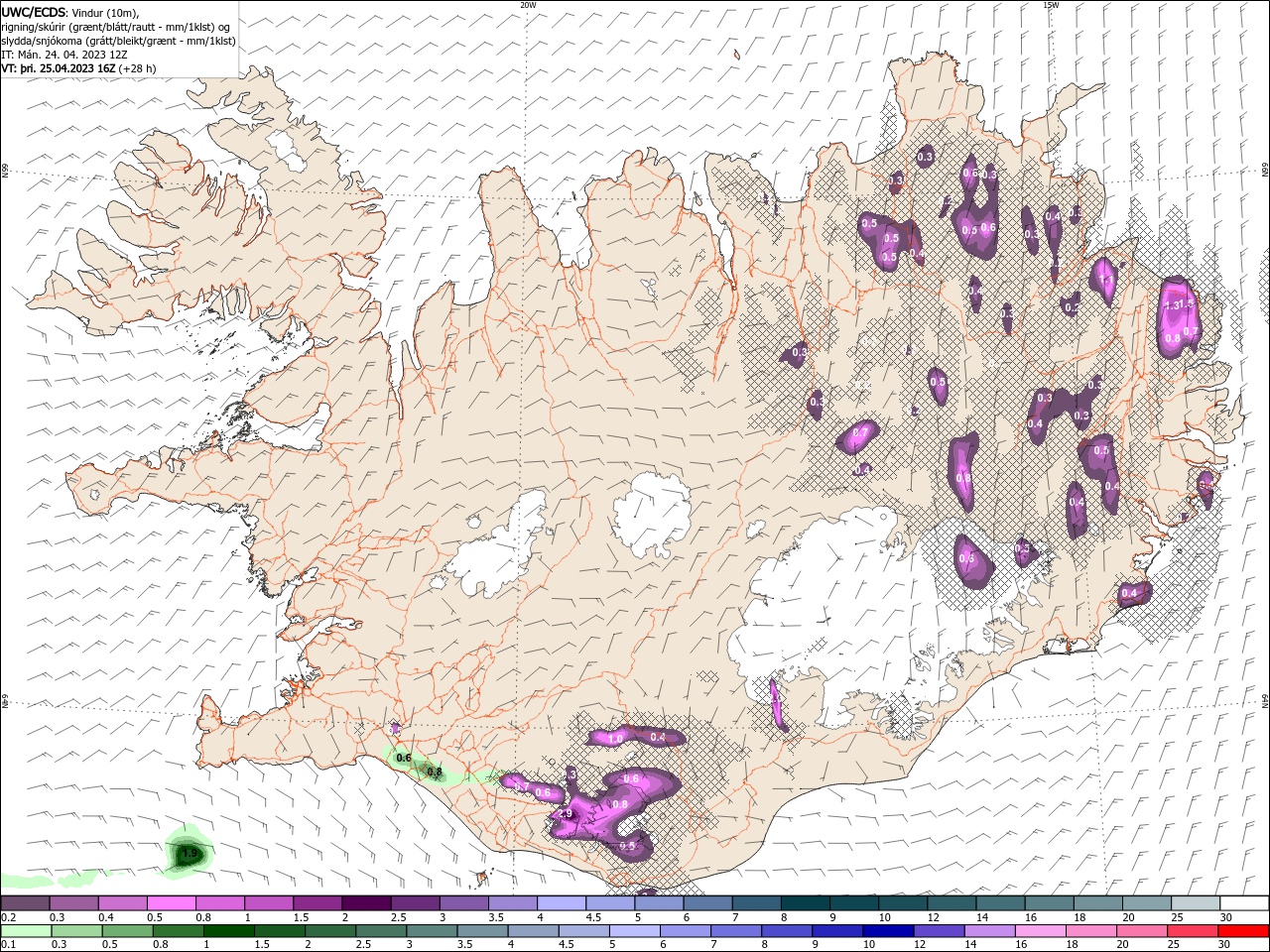Click the dark teal swatch at 9 on snow scale
This screenshot has height=952, width=1270.
[x=854, y=903]
